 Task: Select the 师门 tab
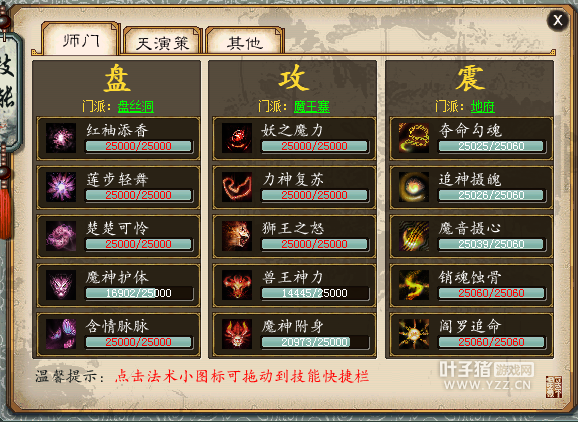coord(81,39)
